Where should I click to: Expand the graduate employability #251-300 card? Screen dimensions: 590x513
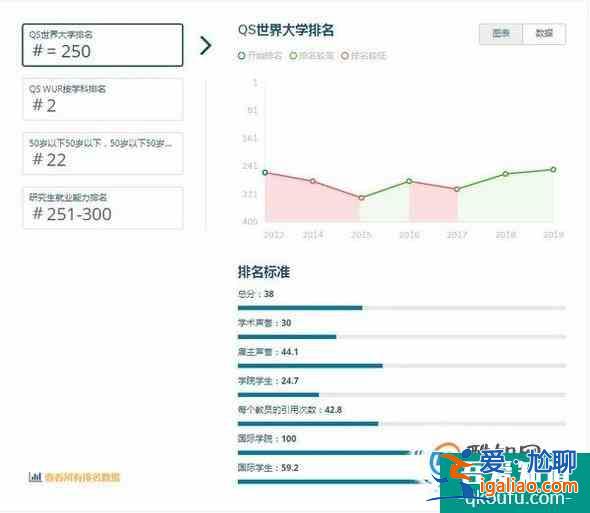(x=103, y=208)
